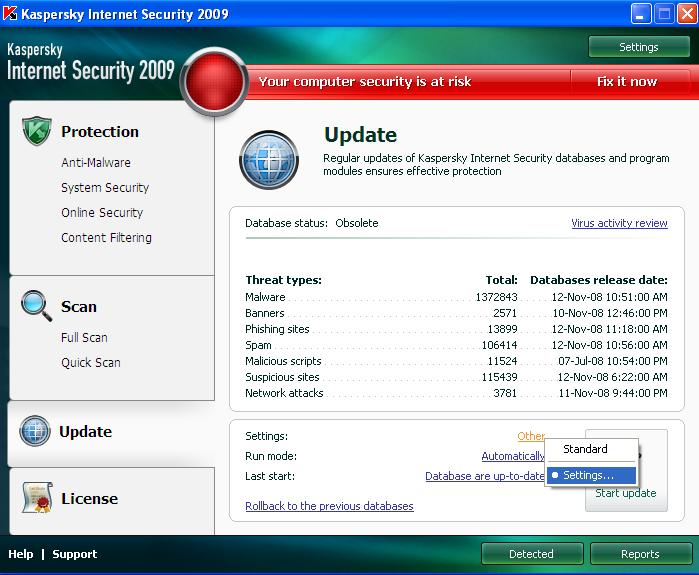The width and height of the screenshot is (699, 575).
Task: Open the Other settings dropdown link
Action: pyautogui.click(x=530, y=436)
